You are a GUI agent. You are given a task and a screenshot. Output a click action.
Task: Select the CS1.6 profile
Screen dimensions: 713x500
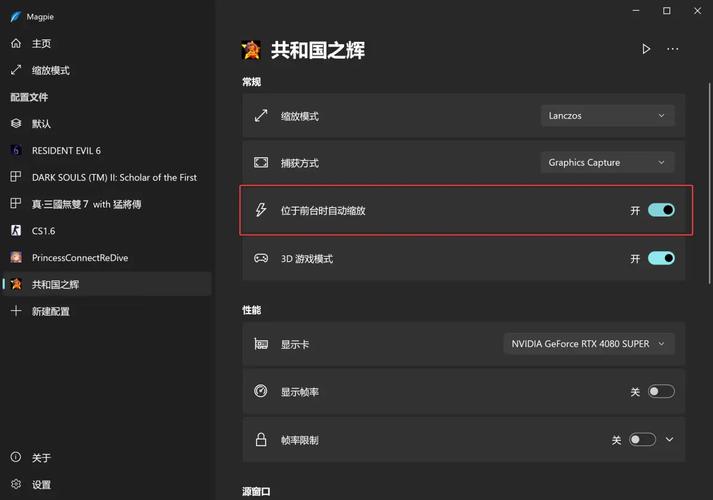(106, 230)
